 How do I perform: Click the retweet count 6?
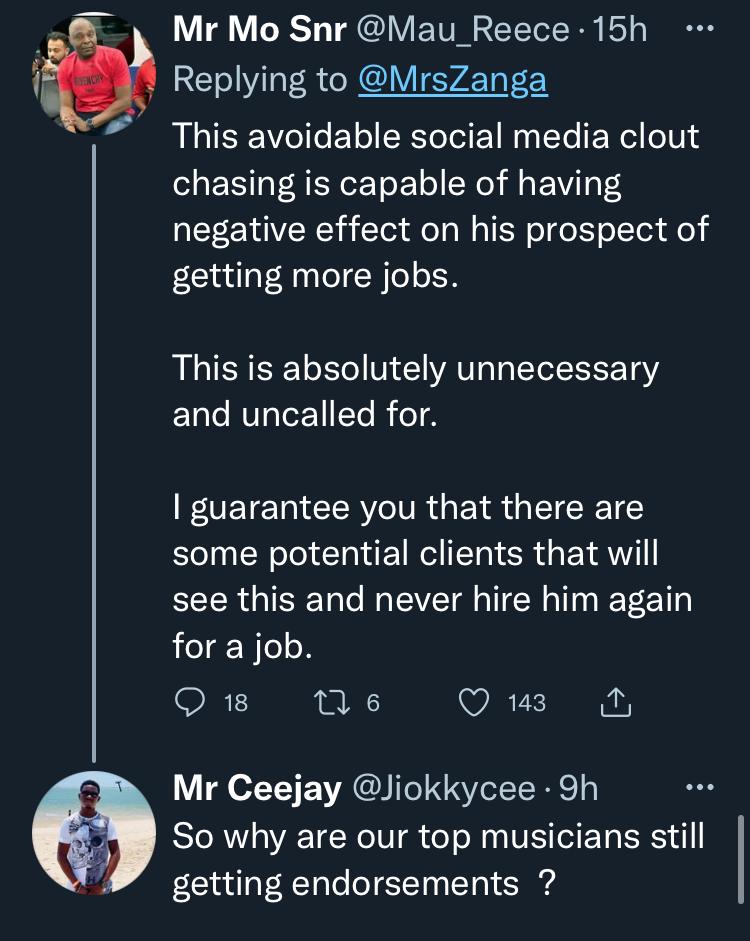coord(373,704)
